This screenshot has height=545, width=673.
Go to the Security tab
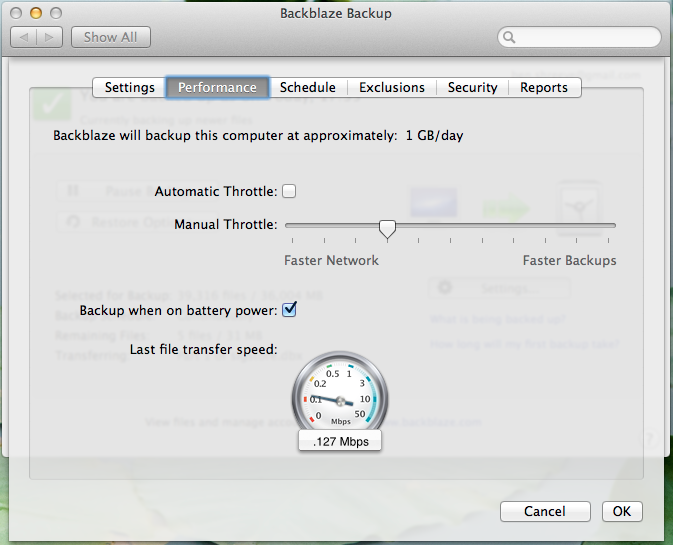click(x=472, y=88)
